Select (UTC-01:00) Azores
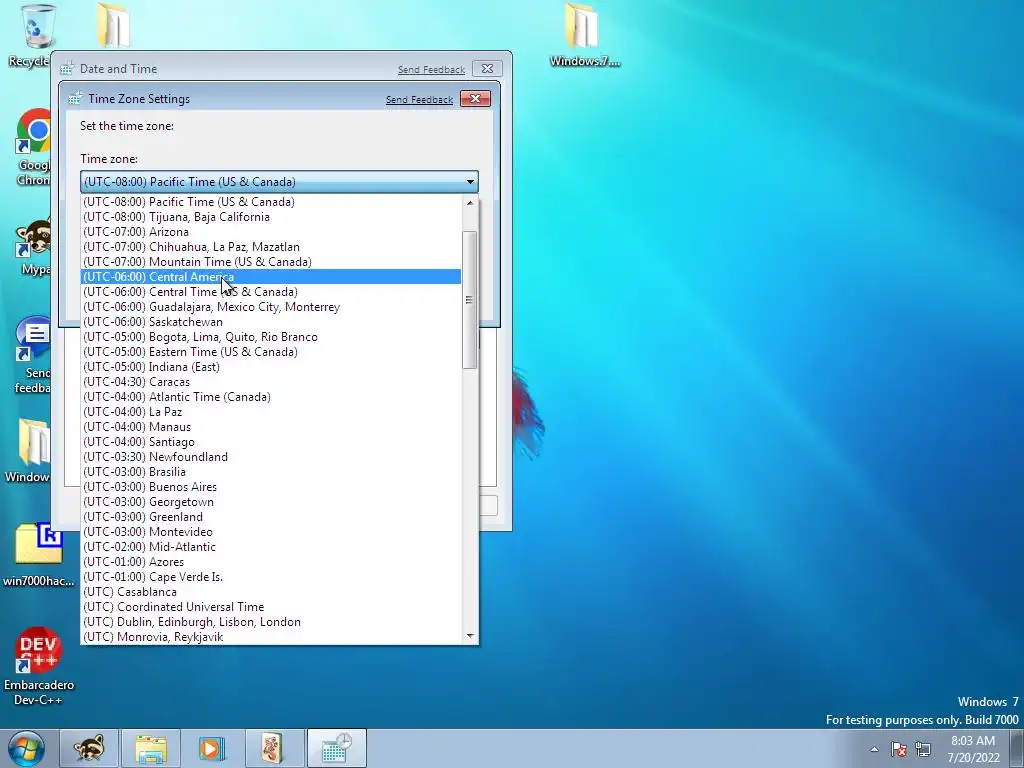1024x768 pixels. tap(271, 562)
